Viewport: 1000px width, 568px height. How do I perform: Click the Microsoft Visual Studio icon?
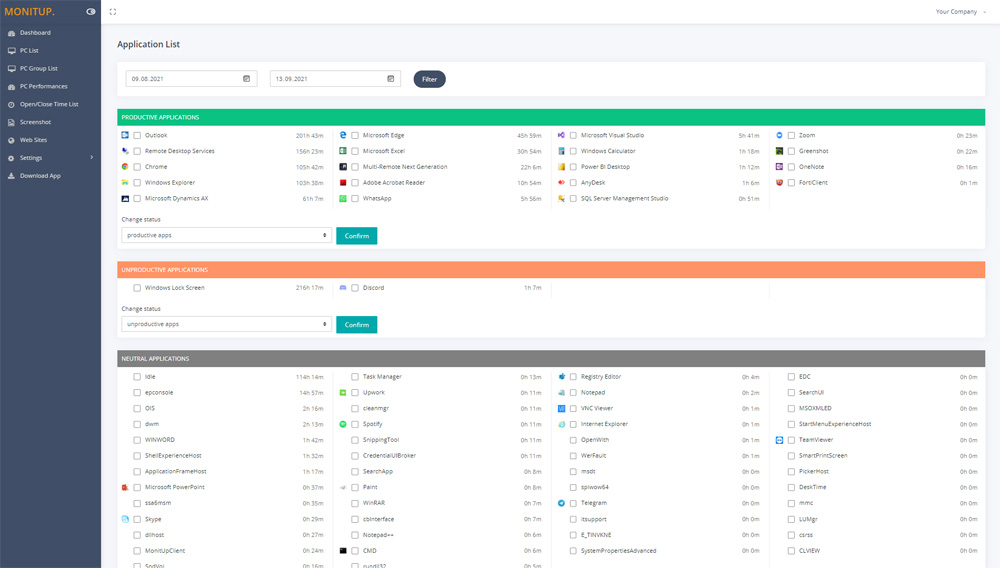click(x=561, y=135)
